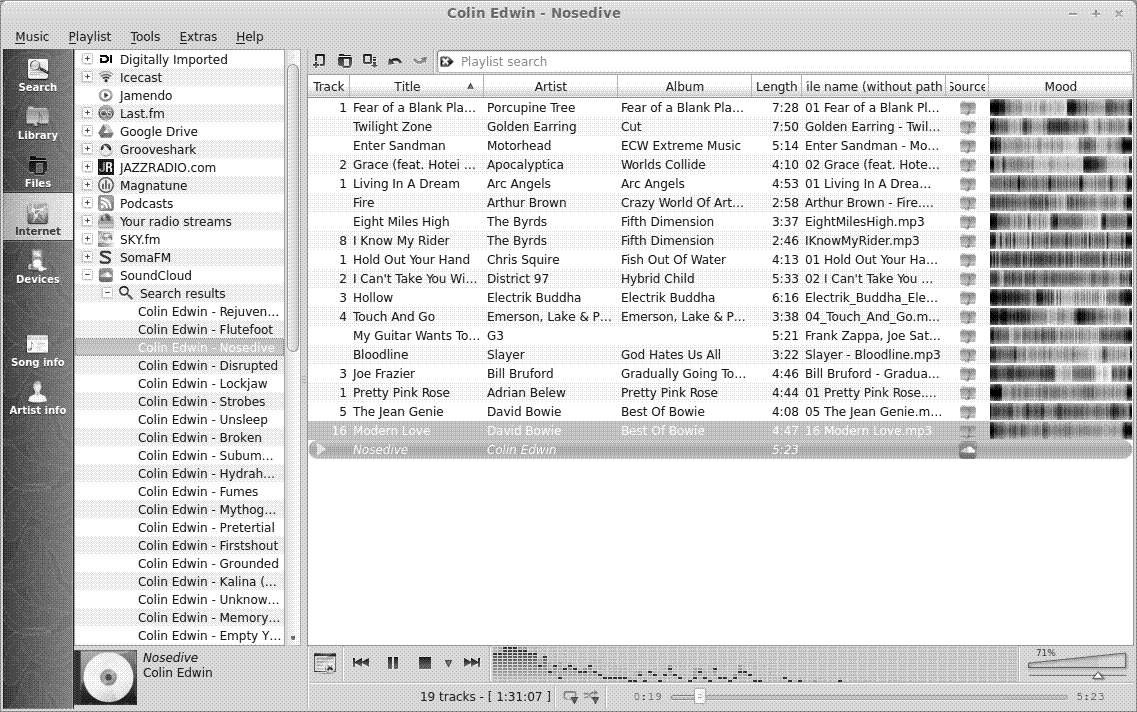
Task: Click the track seek slider
Action: click(x=869, y=697)
